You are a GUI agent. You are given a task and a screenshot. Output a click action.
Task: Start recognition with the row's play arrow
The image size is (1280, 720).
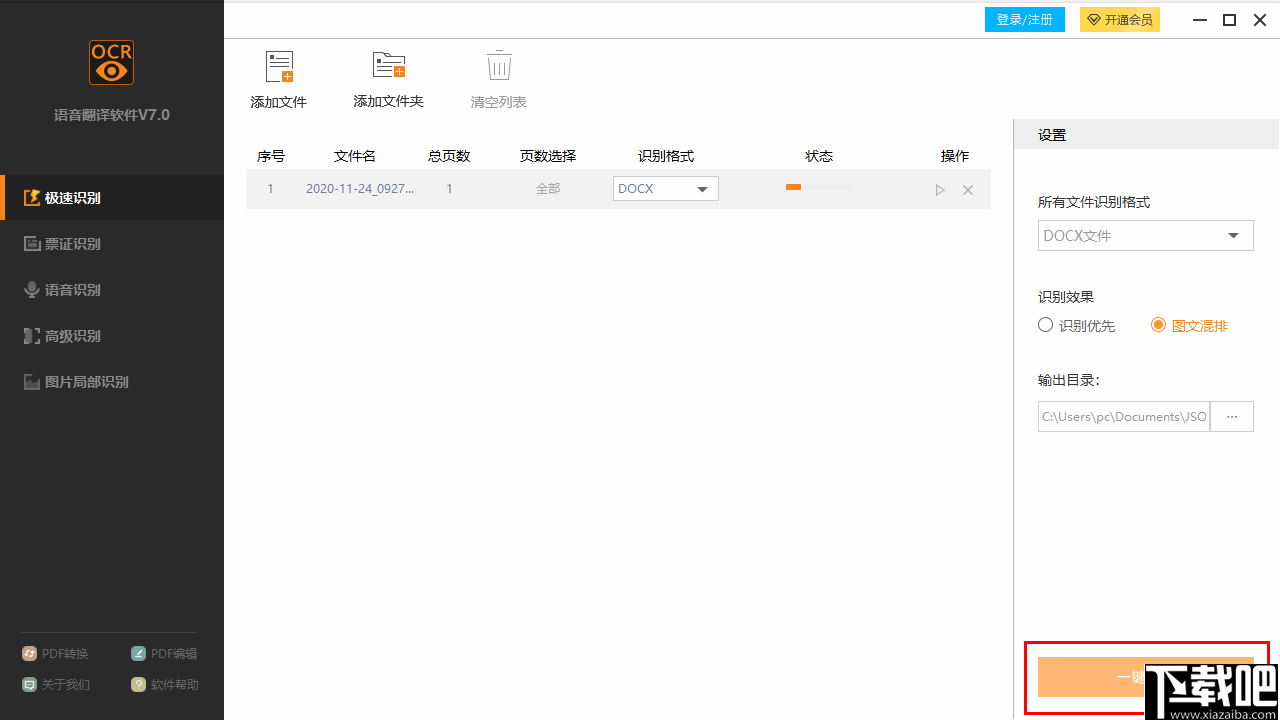tap(939, 189)
